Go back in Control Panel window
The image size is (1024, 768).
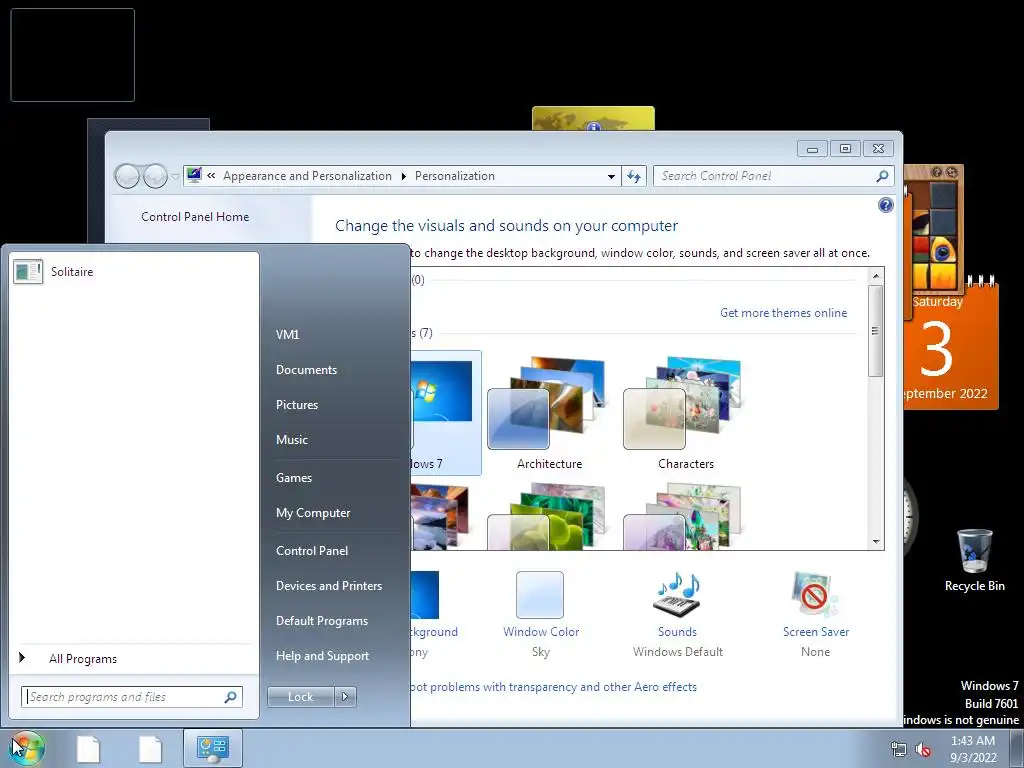[x=127, y=176]
